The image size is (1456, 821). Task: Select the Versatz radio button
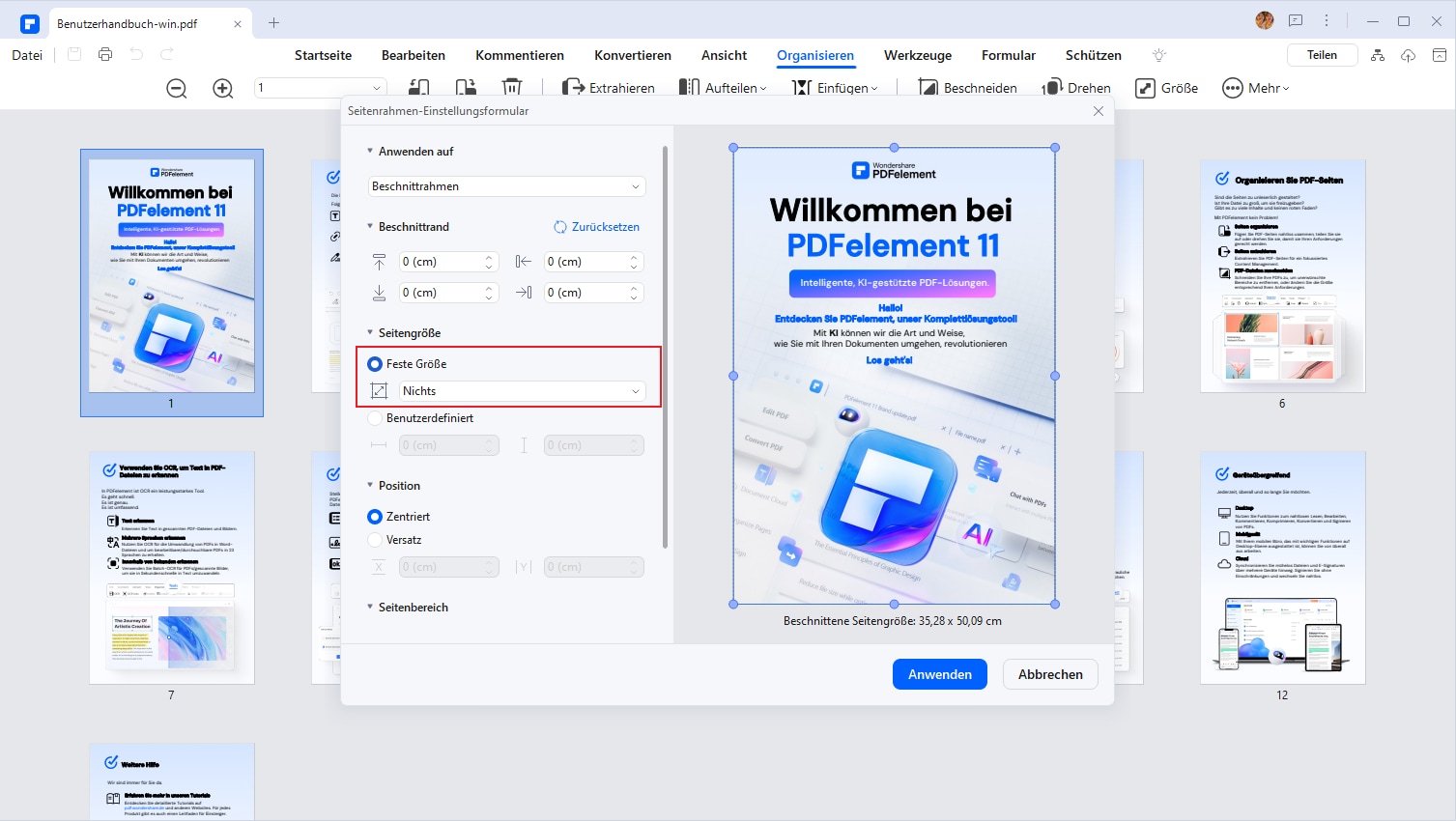click(x=375, y=540)
